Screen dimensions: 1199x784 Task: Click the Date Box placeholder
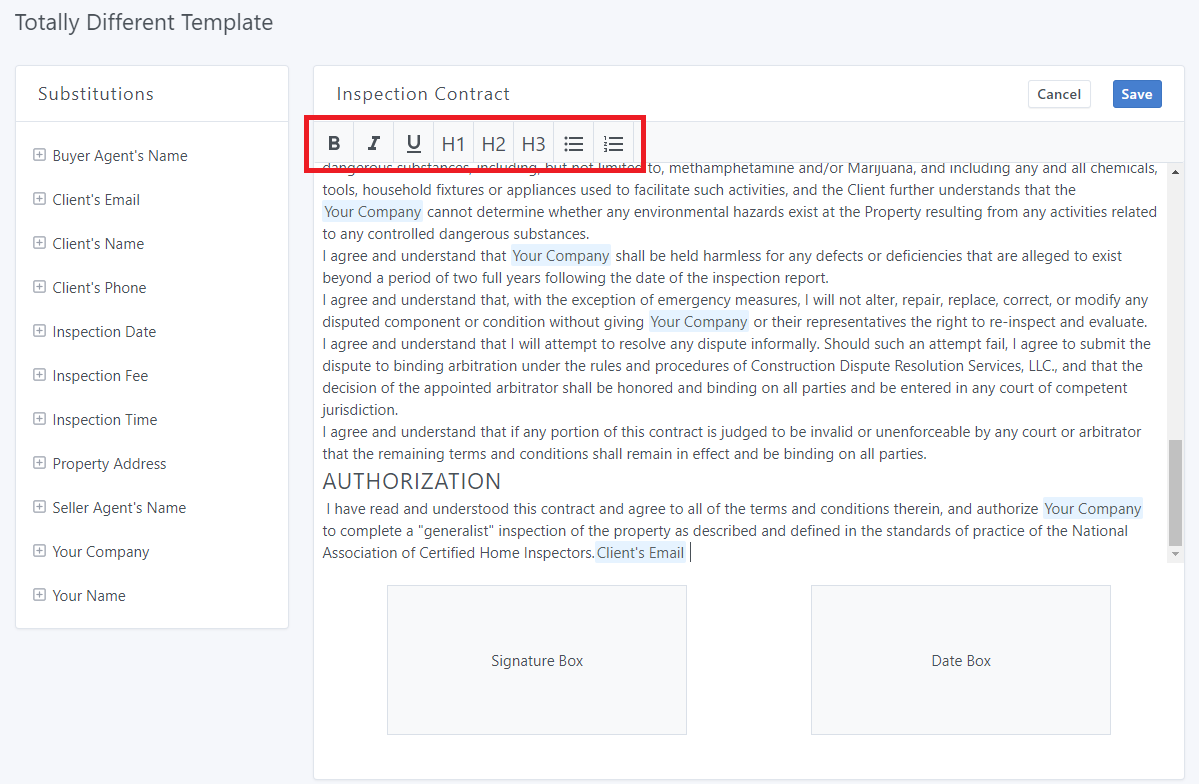961,660
